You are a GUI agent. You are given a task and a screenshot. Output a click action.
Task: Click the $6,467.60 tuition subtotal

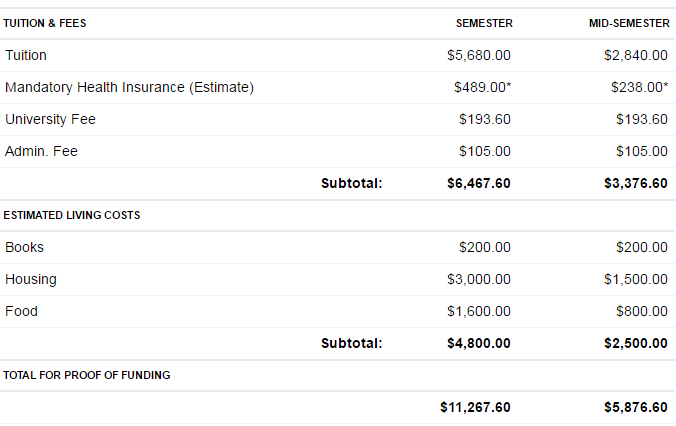coord(479,183)
